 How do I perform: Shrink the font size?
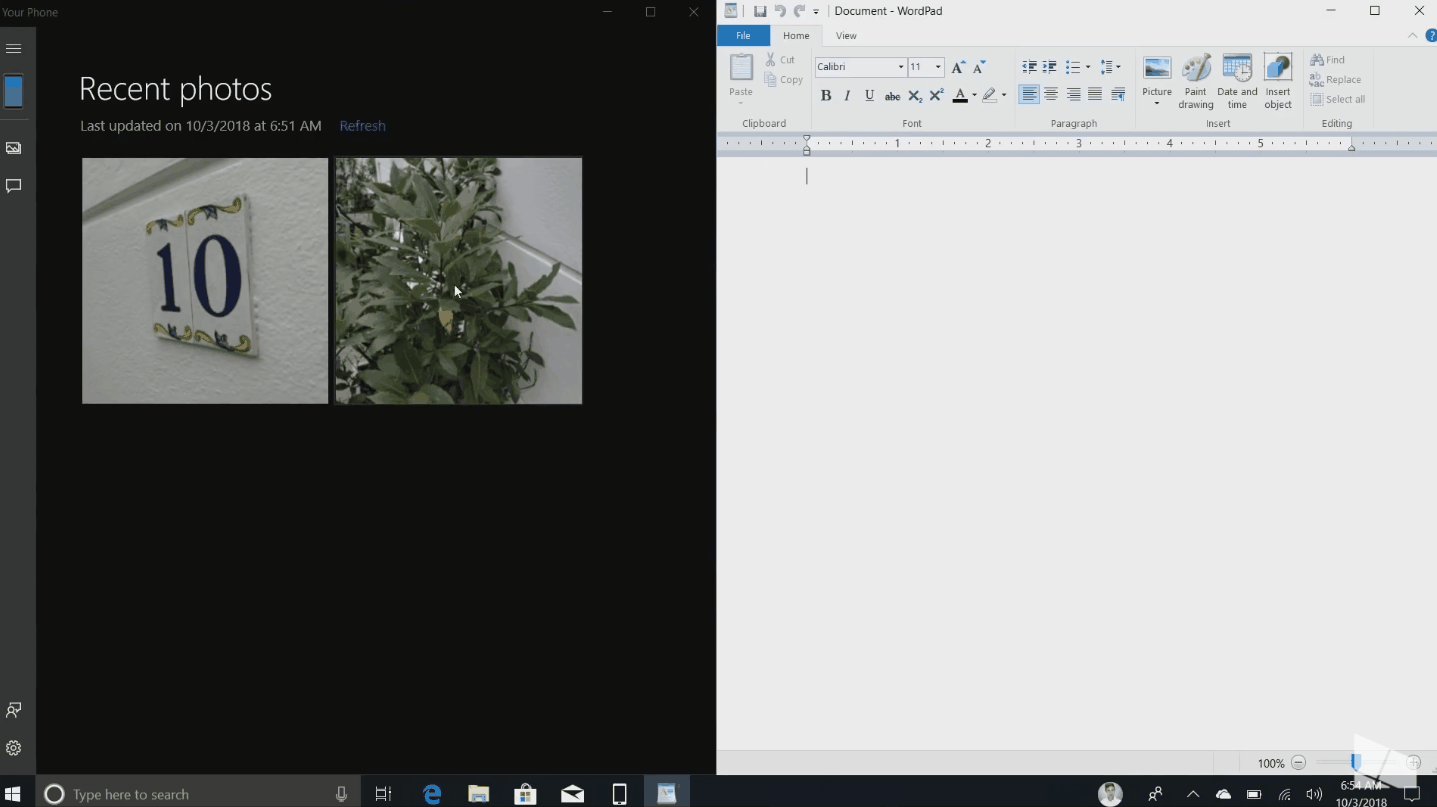tap(979, 67)
